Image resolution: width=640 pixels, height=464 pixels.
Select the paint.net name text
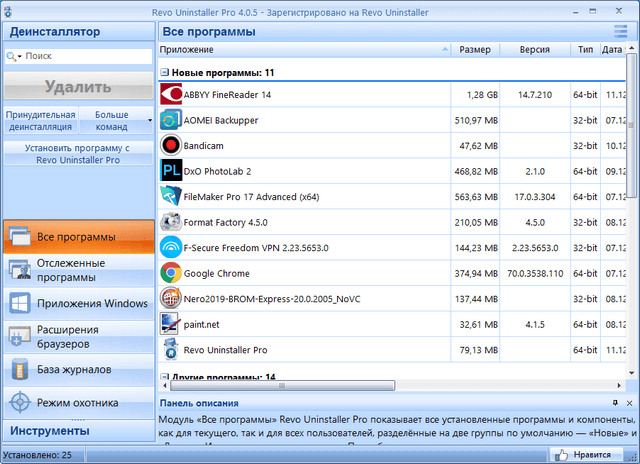[x=201, y=324]
